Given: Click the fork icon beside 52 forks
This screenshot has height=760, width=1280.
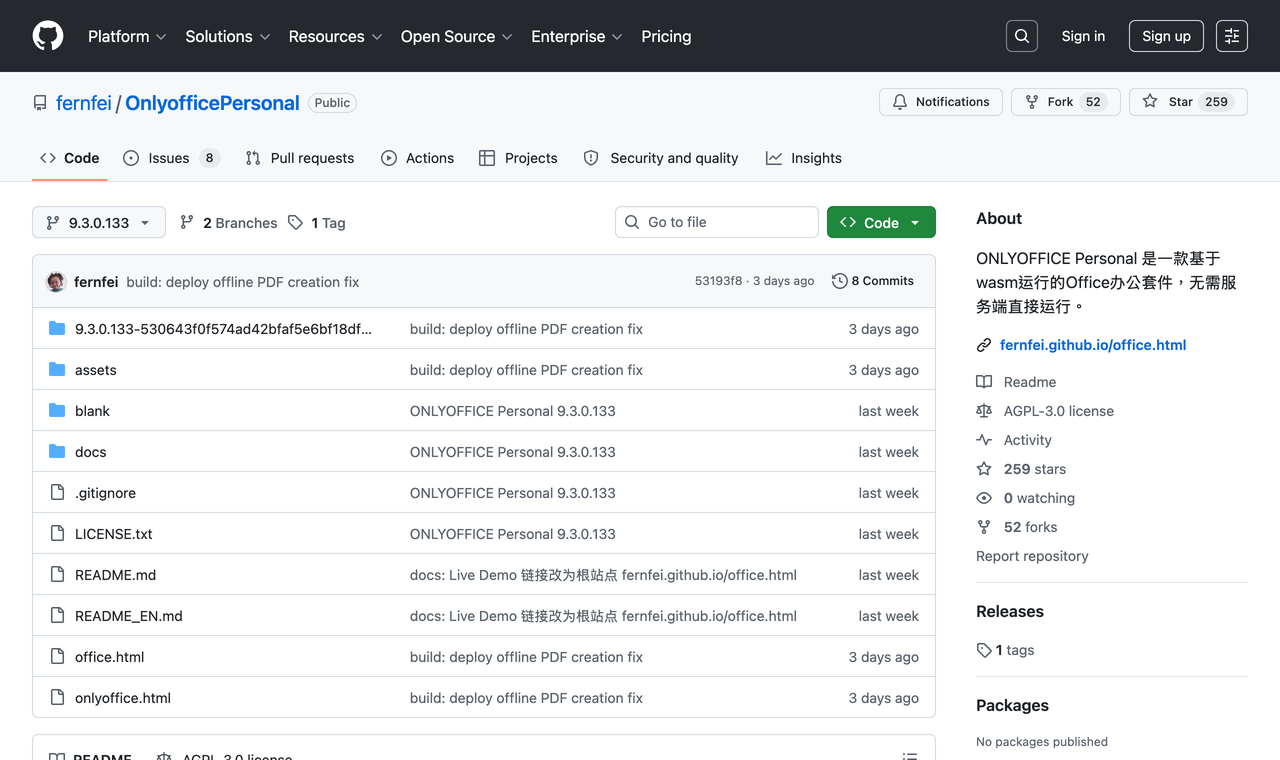Looking at the screenshot, I should pyautogui.click(x=984, y=527).
